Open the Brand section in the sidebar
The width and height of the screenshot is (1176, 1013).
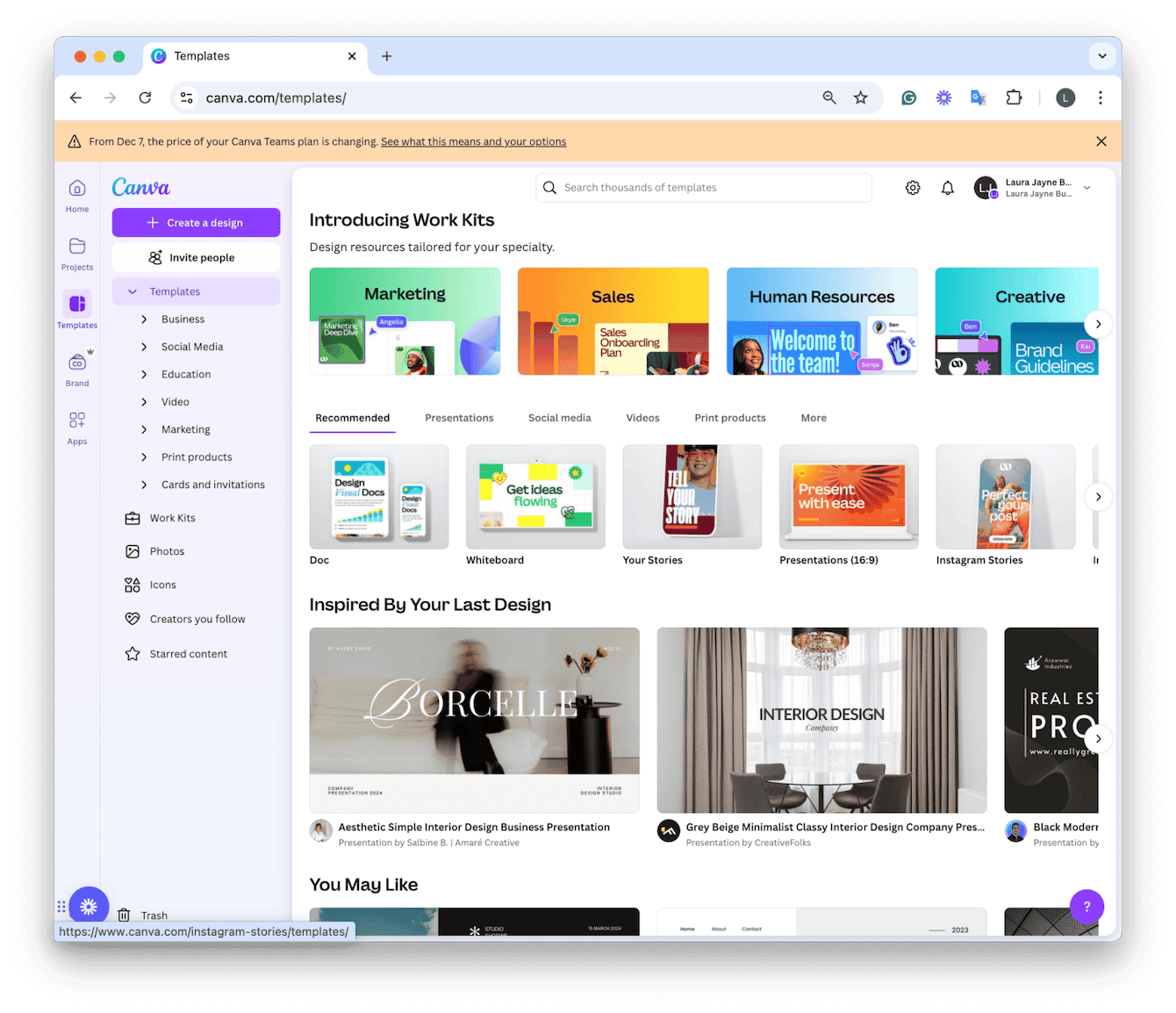pos(76,368)
